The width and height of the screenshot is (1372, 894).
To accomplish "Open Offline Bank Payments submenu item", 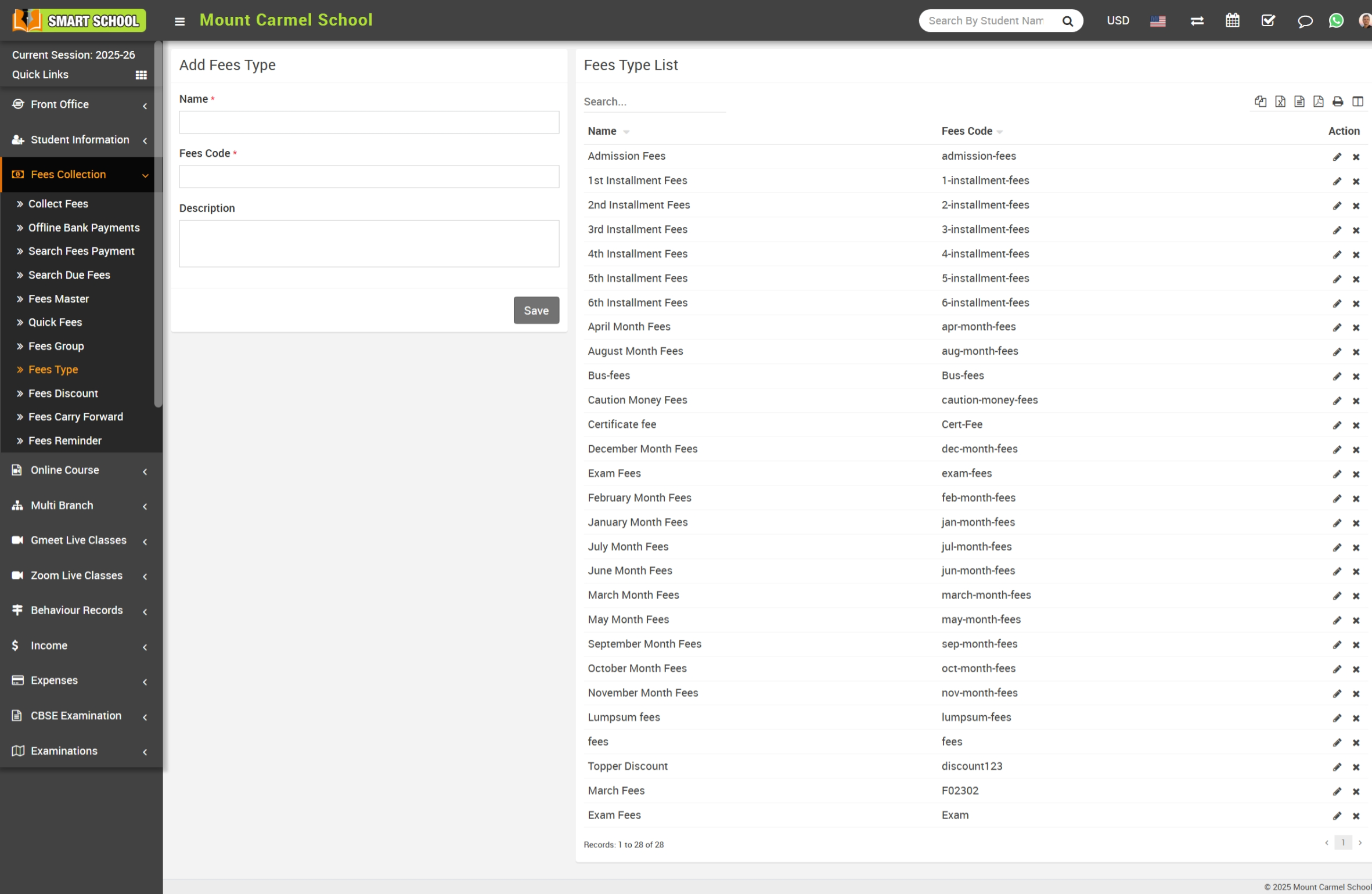I will pyautogui.click(x=84, y=228).
